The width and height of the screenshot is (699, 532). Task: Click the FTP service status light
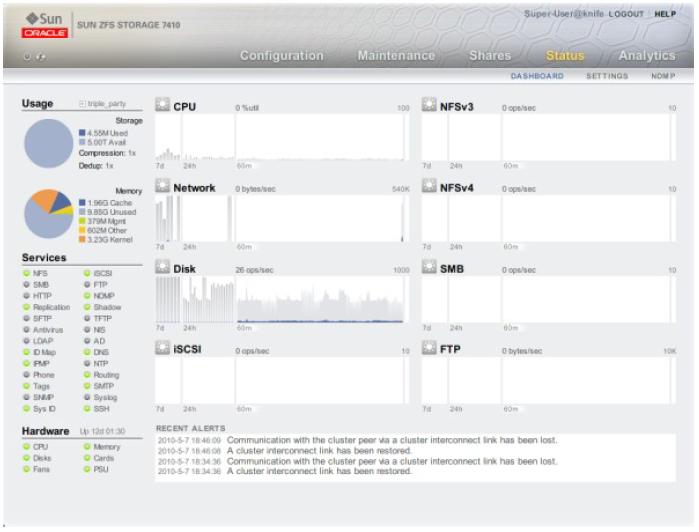click(x=87, y=285)
